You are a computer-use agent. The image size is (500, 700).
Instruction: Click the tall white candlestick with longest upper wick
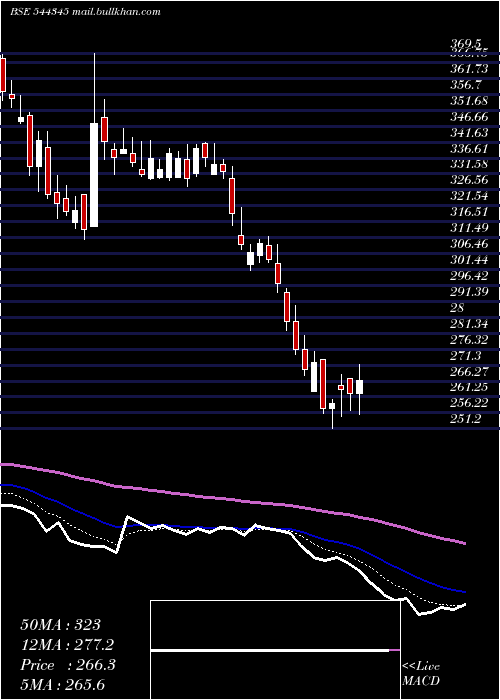pos(94,175)
